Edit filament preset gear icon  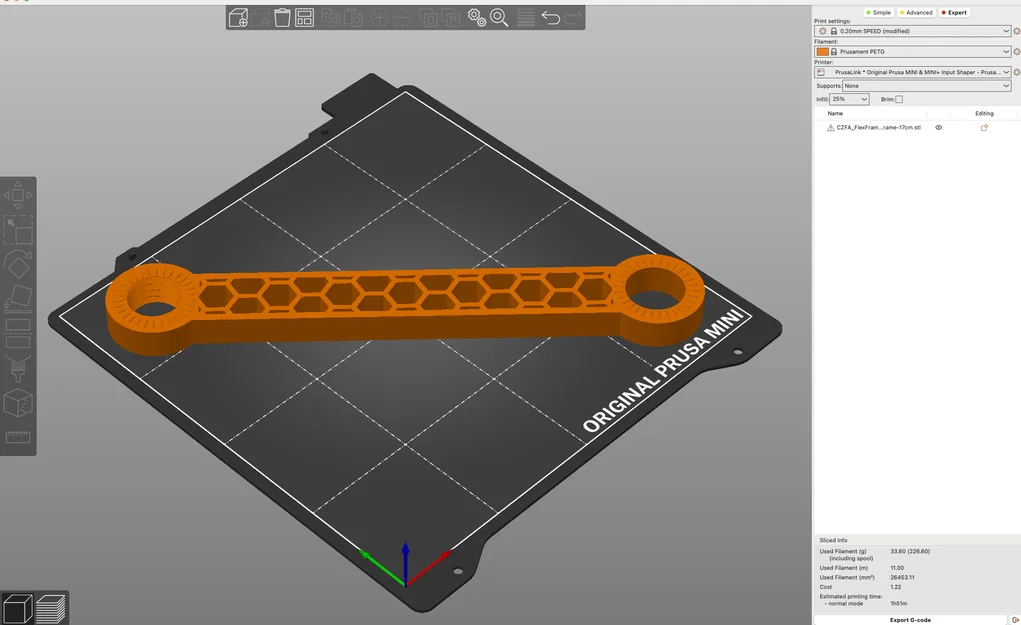point(1016,51)
